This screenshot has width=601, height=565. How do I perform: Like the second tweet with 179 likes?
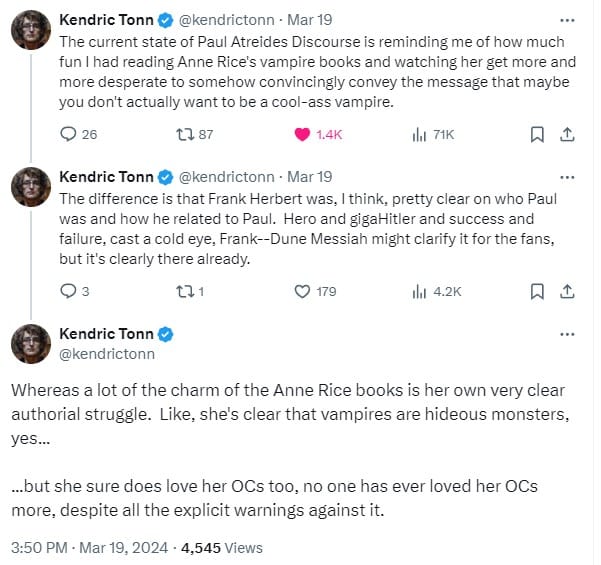315,292
